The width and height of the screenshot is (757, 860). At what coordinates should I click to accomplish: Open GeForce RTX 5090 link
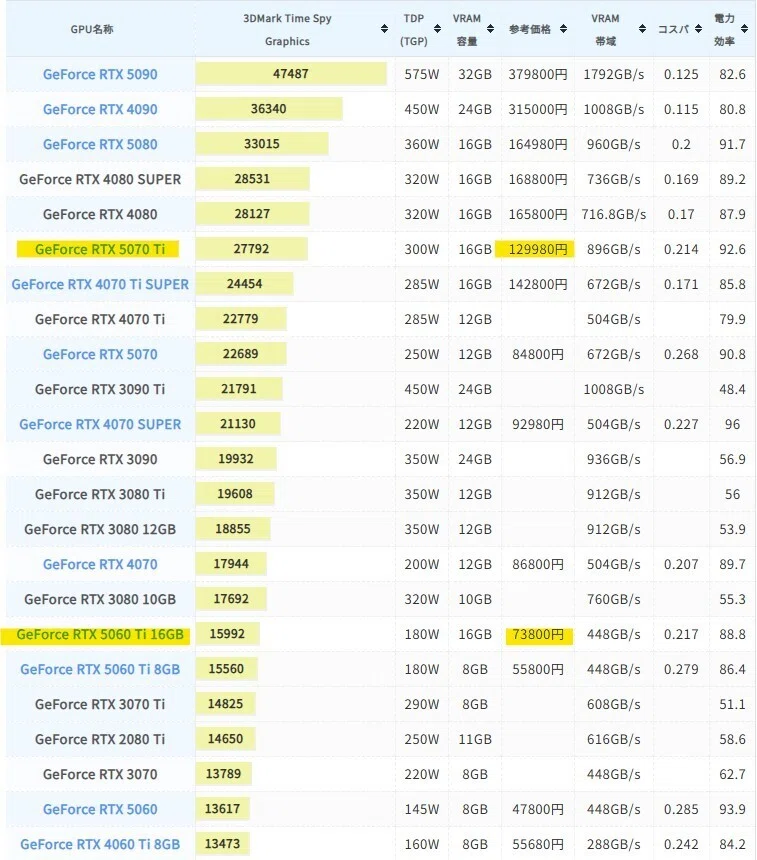point(100,74)
